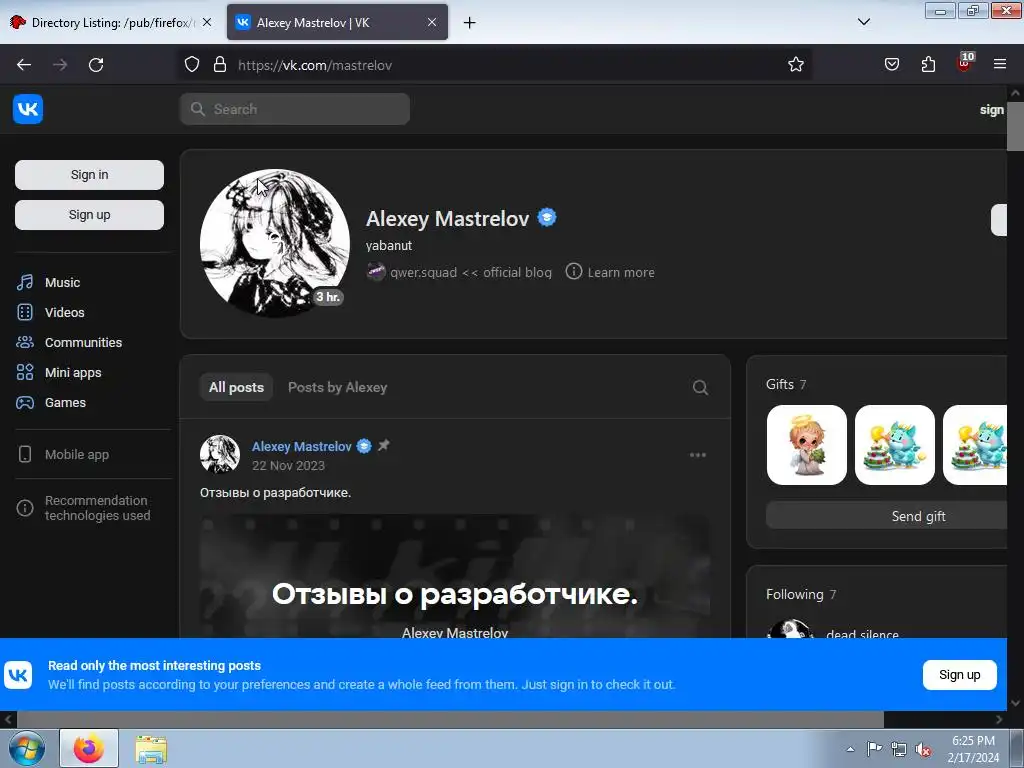The image size is (1024, 768).
Task: Click the vertical scrollbar thumb
Action: [x=1015, y=127]
